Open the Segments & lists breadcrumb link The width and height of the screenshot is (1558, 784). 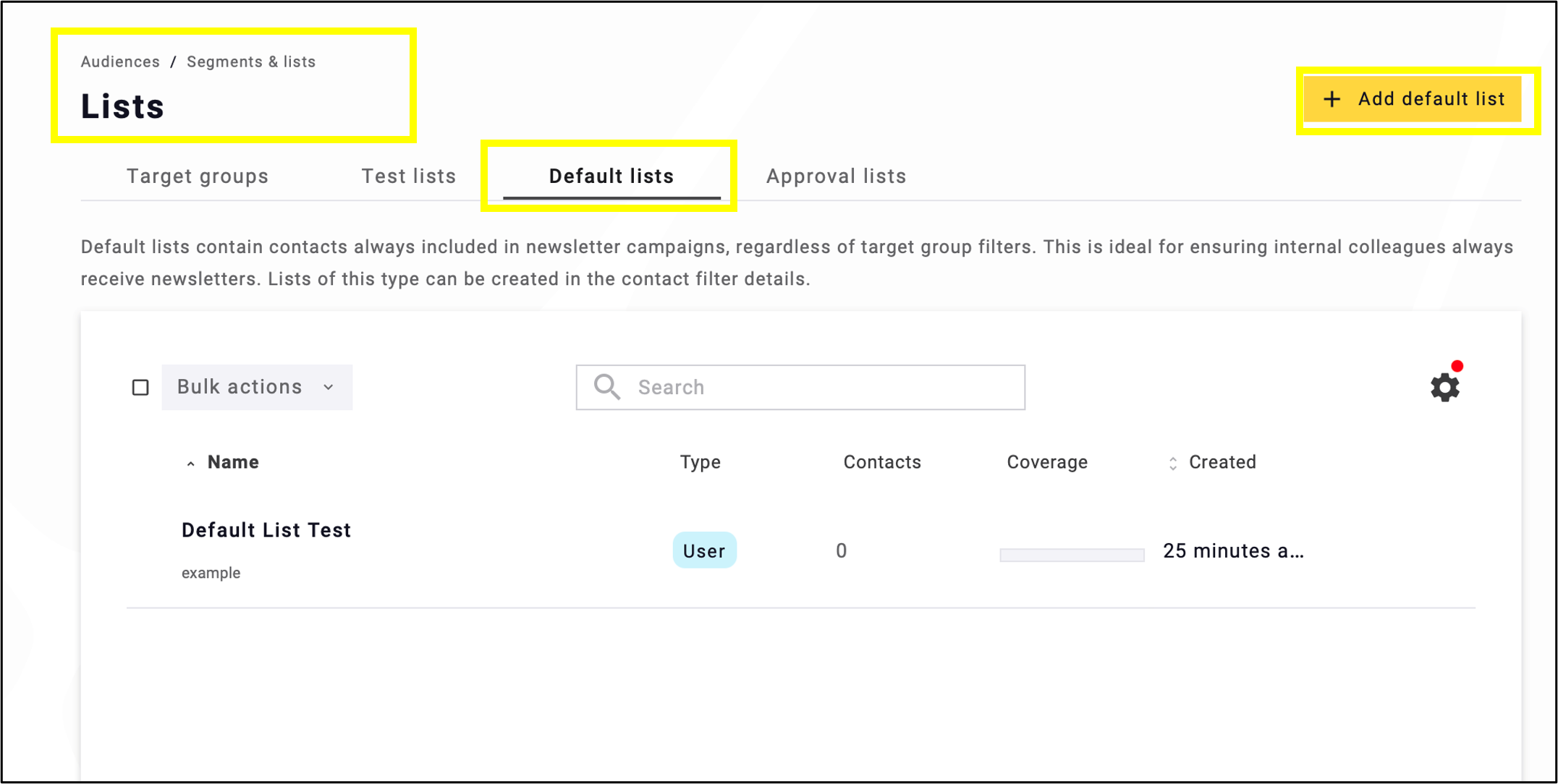point(251,61)
